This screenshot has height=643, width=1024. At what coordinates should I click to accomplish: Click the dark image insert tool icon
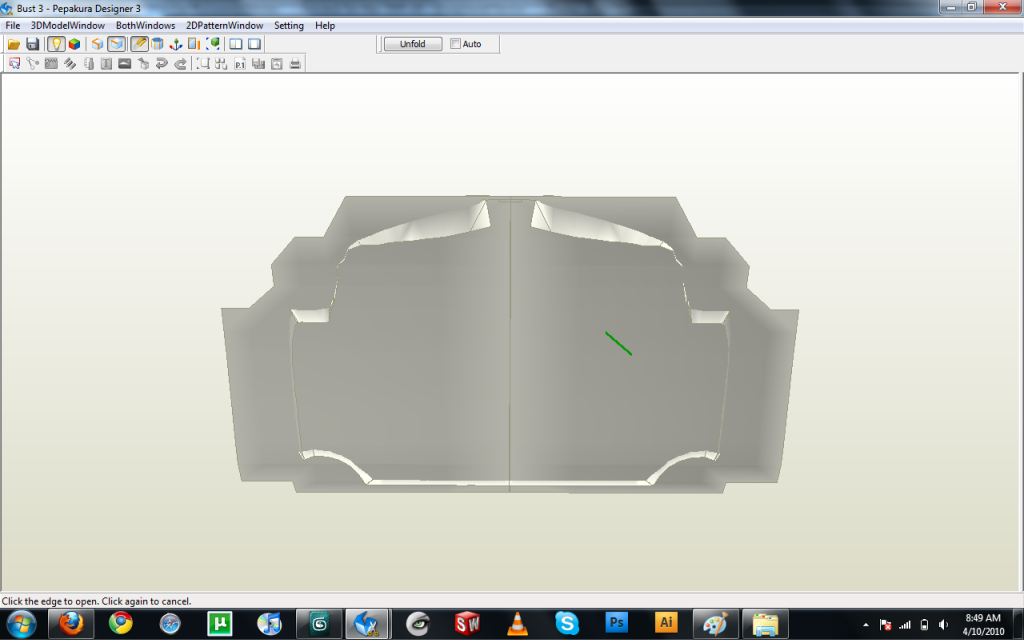pos(125,63)
